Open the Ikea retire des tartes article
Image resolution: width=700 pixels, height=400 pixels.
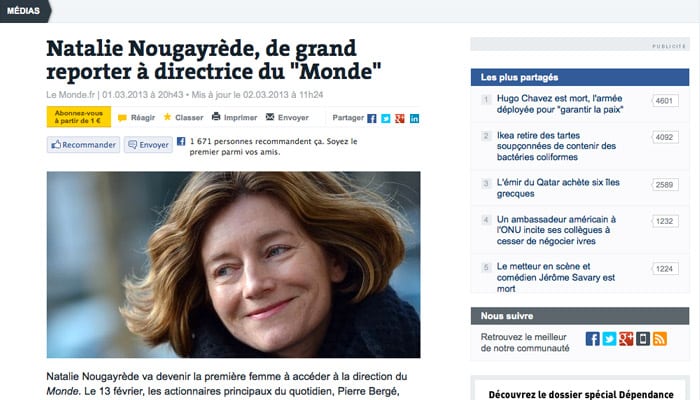(x=556, y=146)
